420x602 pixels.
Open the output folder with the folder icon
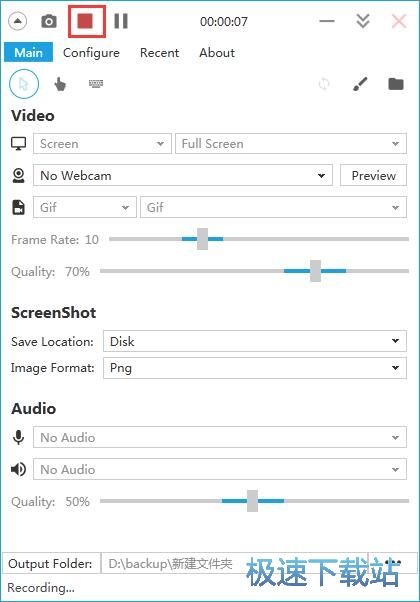tap(396, 83)
